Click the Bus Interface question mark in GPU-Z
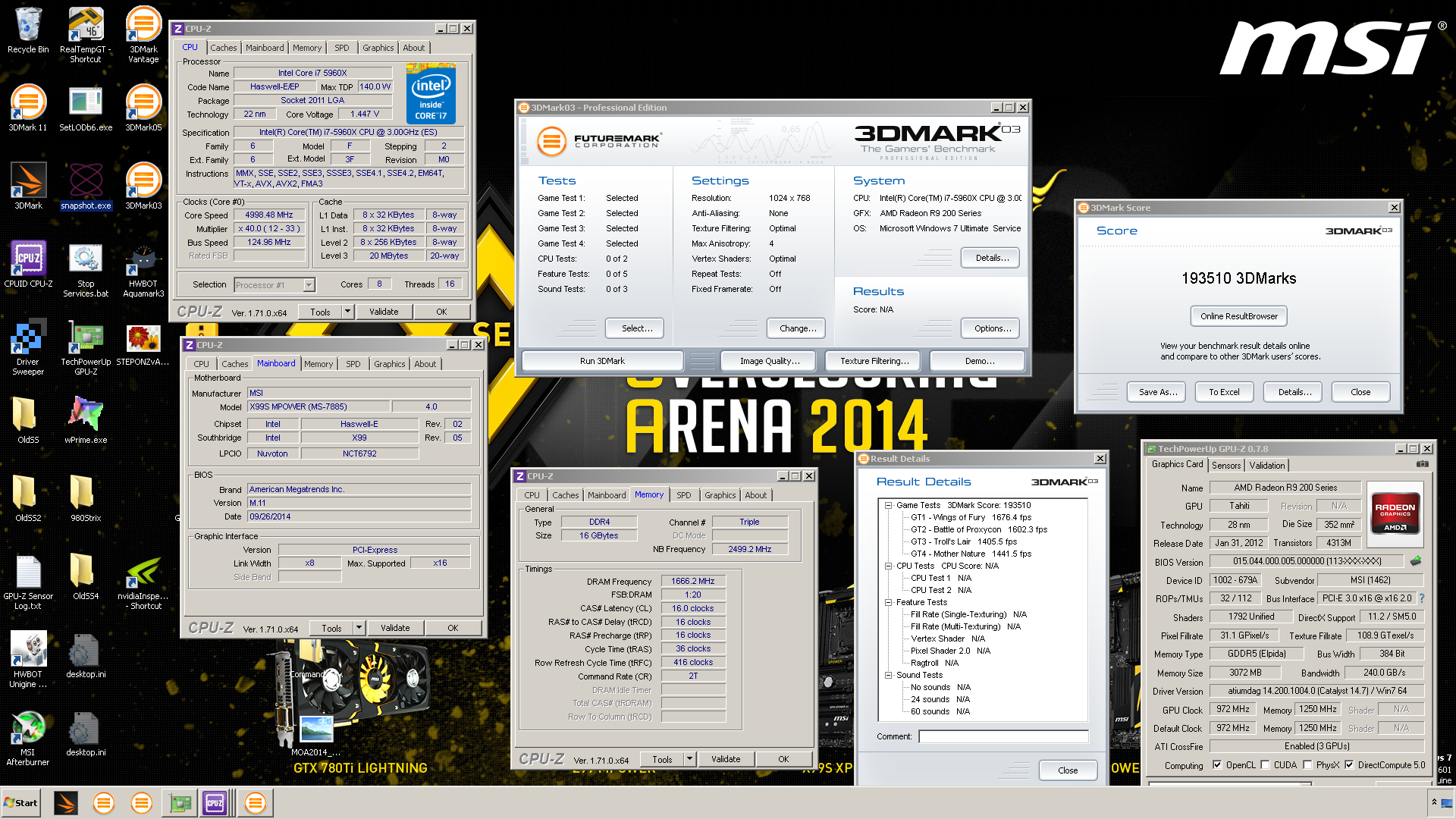 [1421, 598]
